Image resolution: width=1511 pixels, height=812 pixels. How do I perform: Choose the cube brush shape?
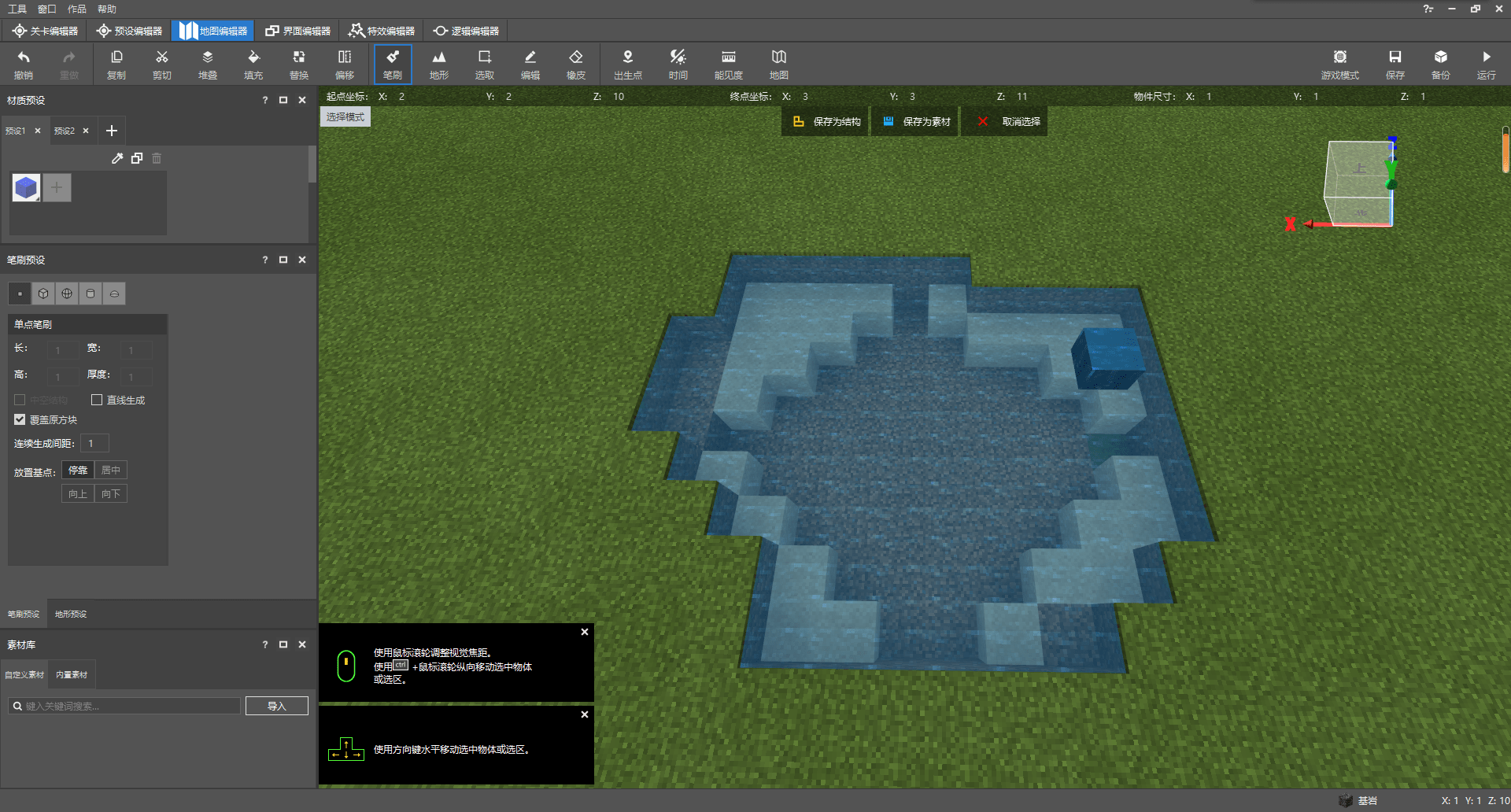[43, 293]
